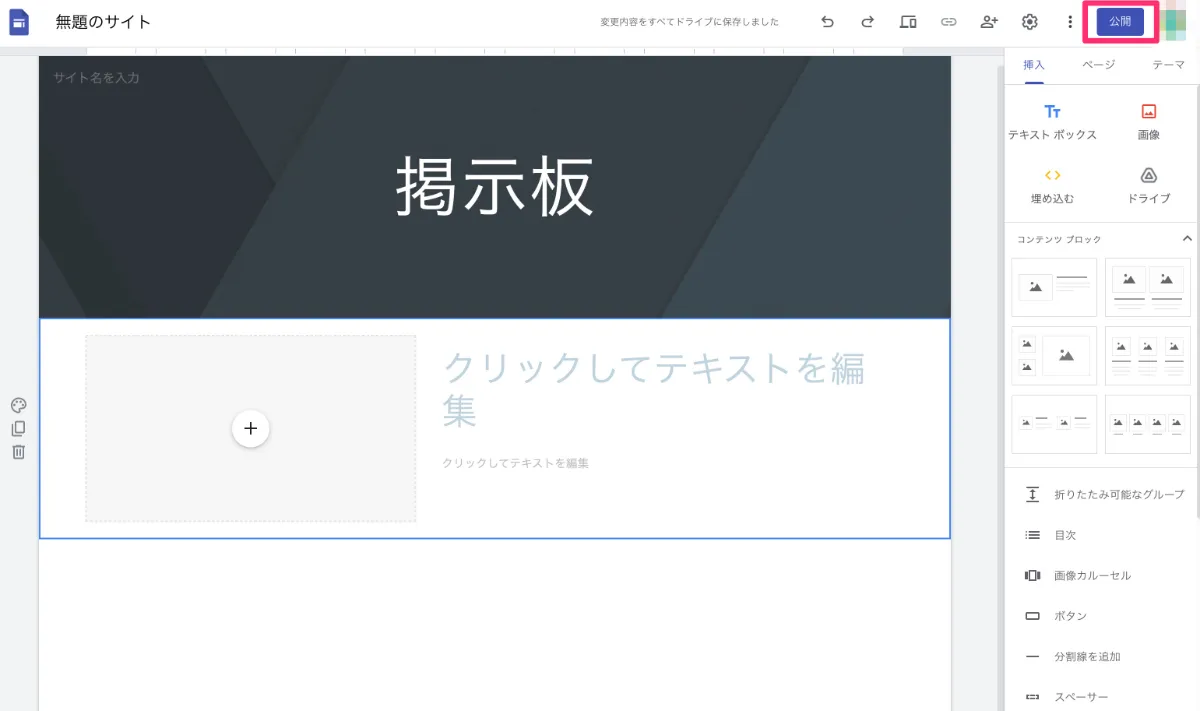Undo the last change
1200x711 pixels.
coord(827,21)
